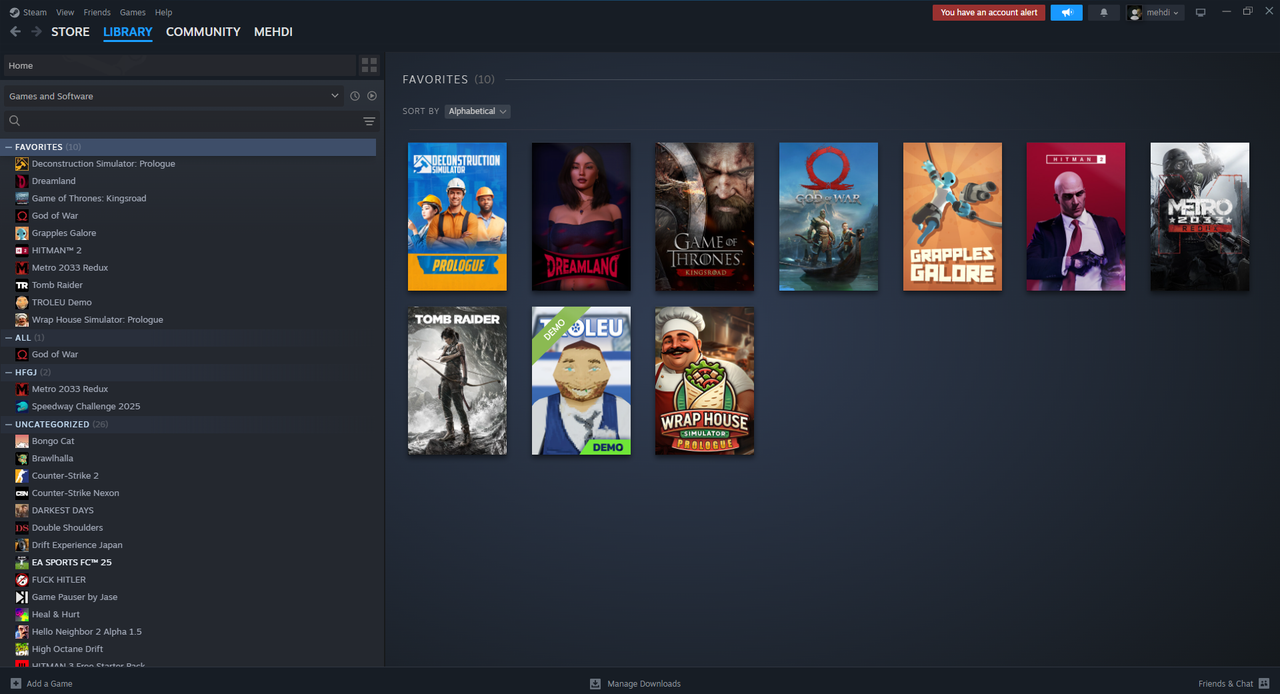Open the MEHDI profile tab

(273, 32)
